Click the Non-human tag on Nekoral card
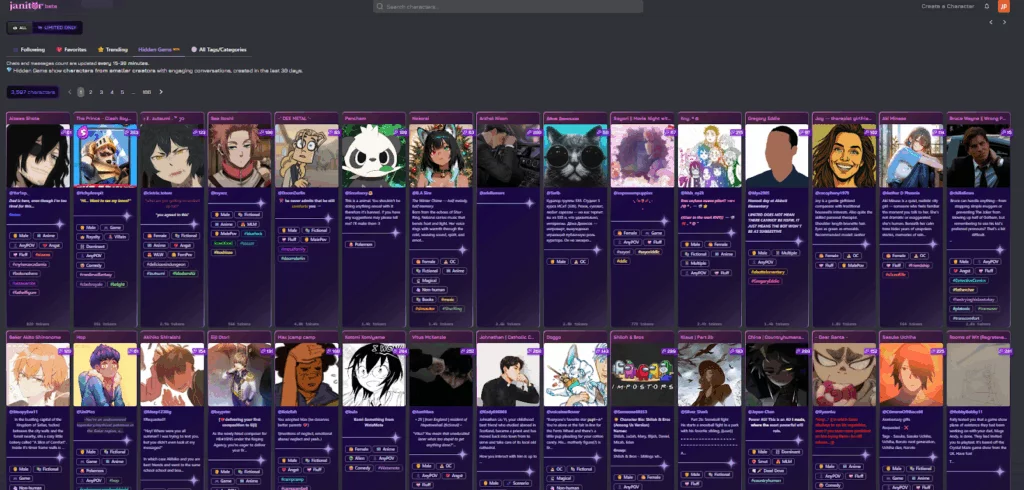The width and height of the screenshot is (1024, 490). (x=428, y=289)
